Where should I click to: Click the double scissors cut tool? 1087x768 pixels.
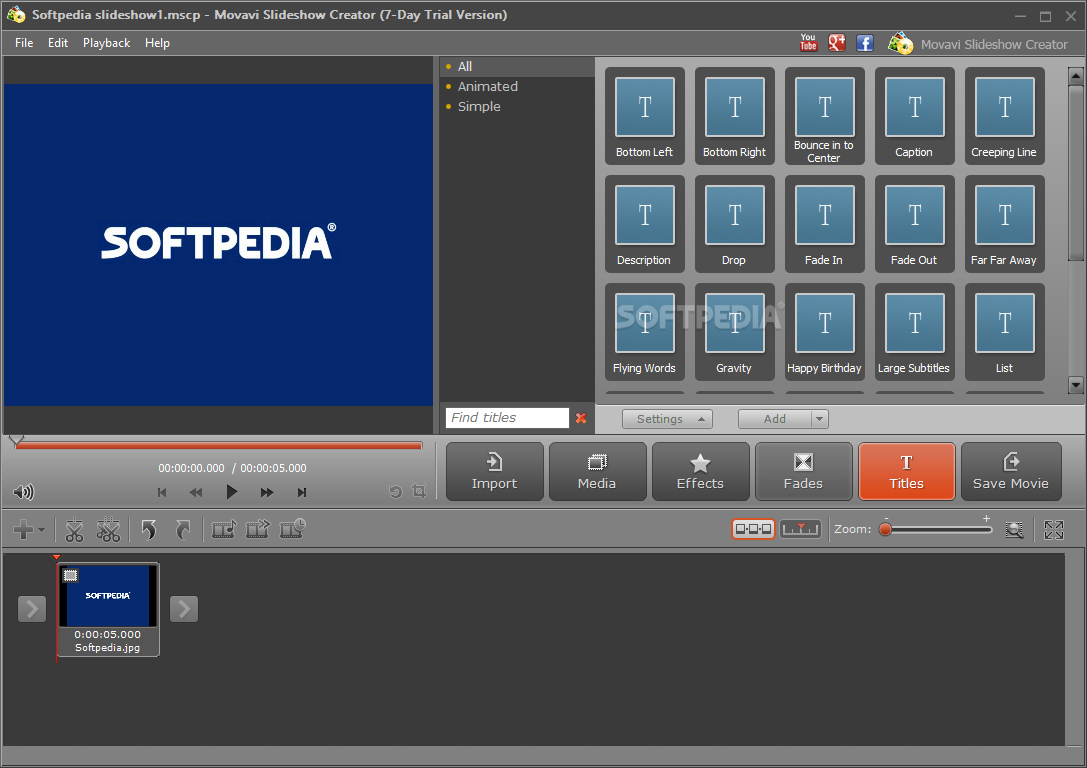(108, 530)
